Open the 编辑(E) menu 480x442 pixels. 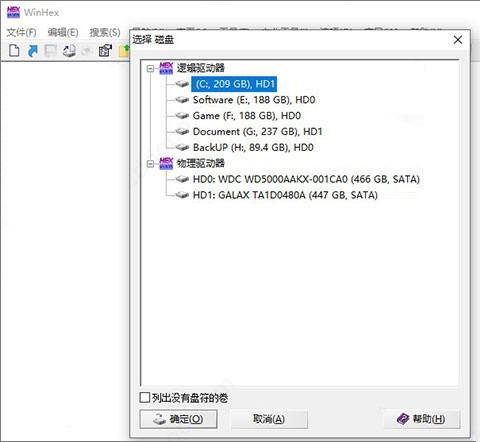tap(63, 32)
